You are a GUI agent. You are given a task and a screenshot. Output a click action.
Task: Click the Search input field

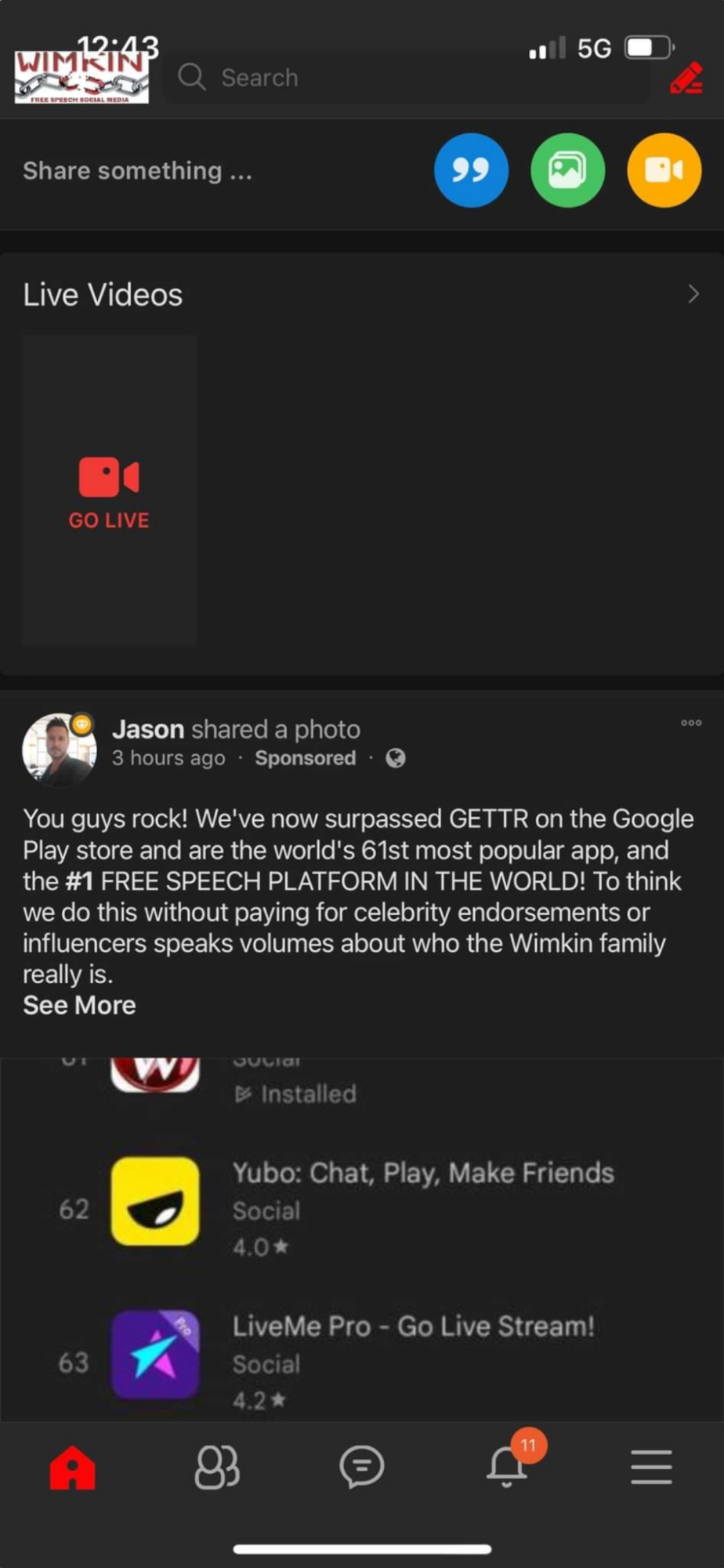pyautogui.click(x=406, y=78)
